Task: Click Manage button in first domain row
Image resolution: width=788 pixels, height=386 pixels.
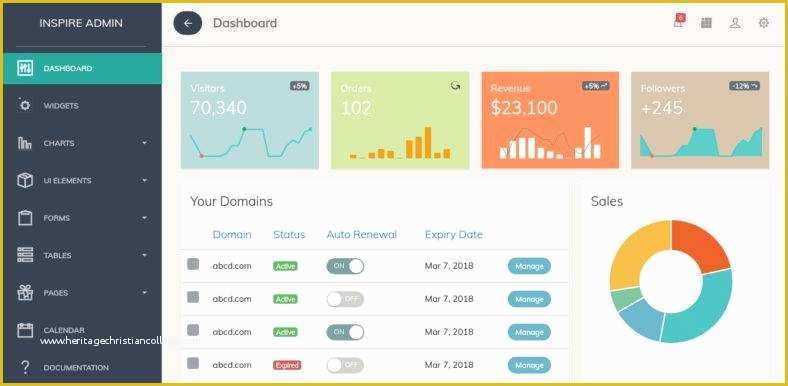Action: (x=529, y=266)
